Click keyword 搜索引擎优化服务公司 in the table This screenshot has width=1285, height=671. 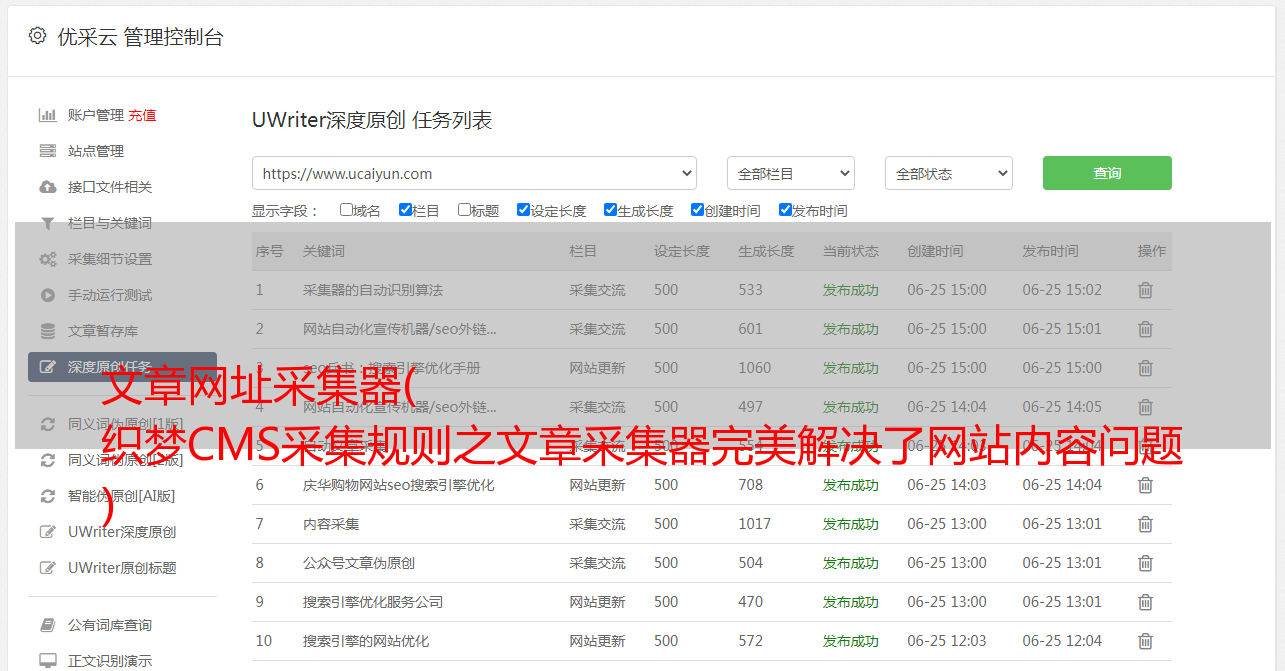(x=372, y=602)
